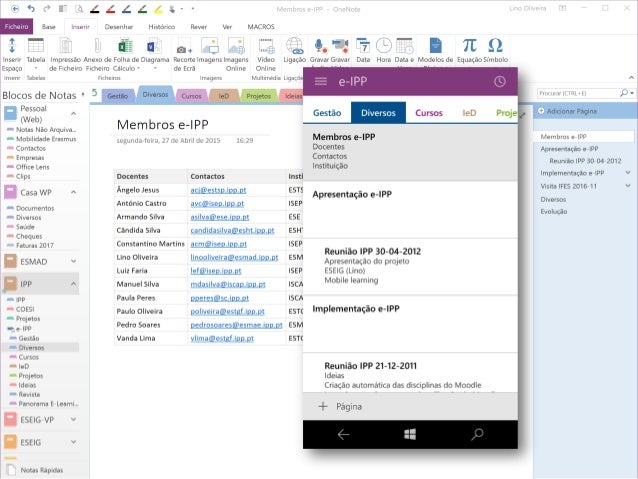Screen dimensions: 638x479
Task: Collapse the Pessoal (Web) notebook
Action: pyautogui.click(x=74, y=113)
